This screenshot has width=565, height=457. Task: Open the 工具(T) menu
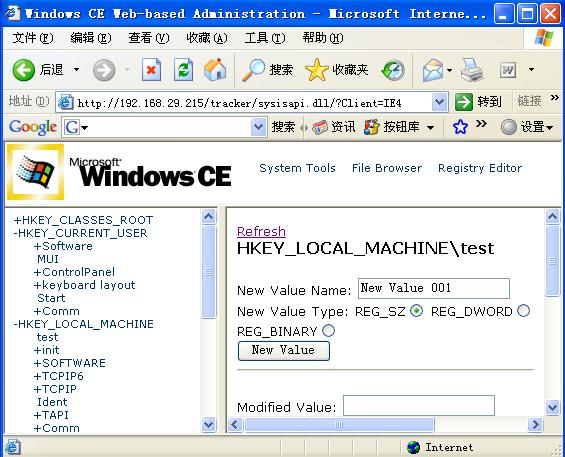click(x=265, y=38)
